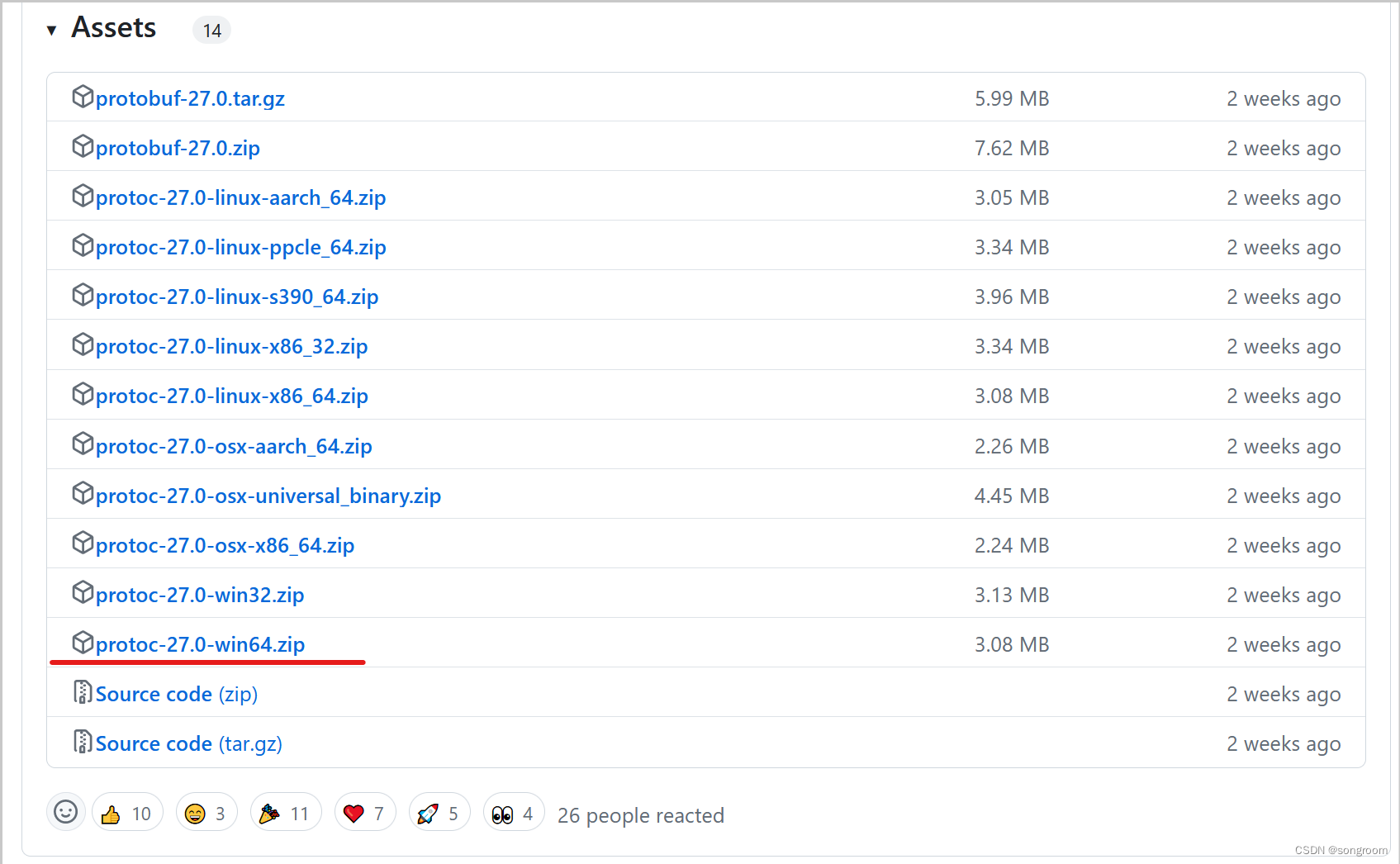Click the zip file icon beside Source code (zip)
The height and width of the screenshot is (864, 1400).
[83, 692]
